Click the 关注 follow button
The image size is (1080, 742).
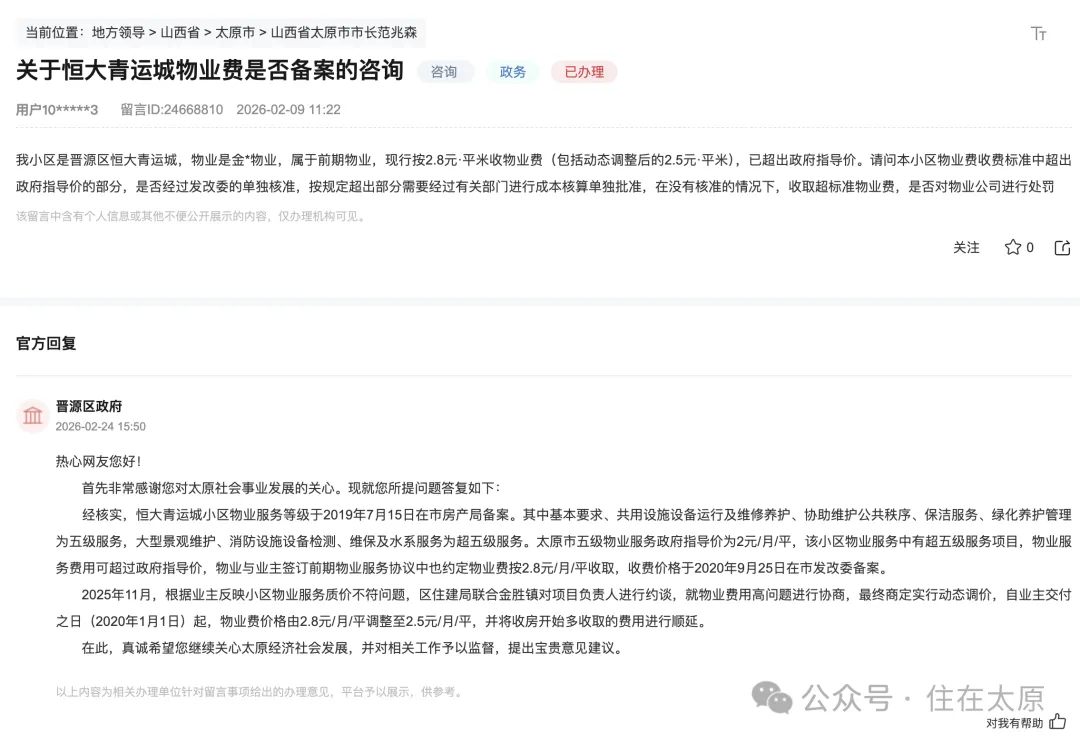[966, 247]
